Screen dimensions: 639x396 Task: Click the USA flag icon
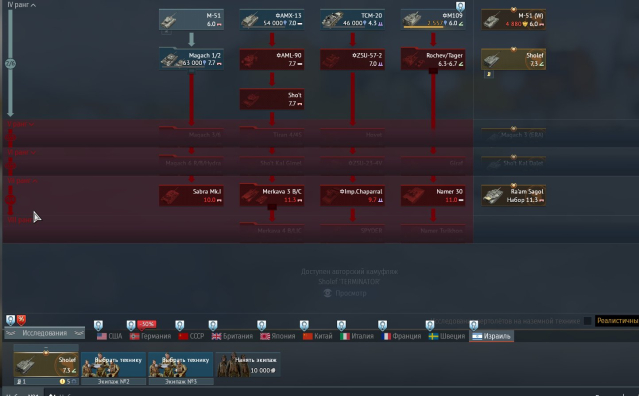(102, 336)
